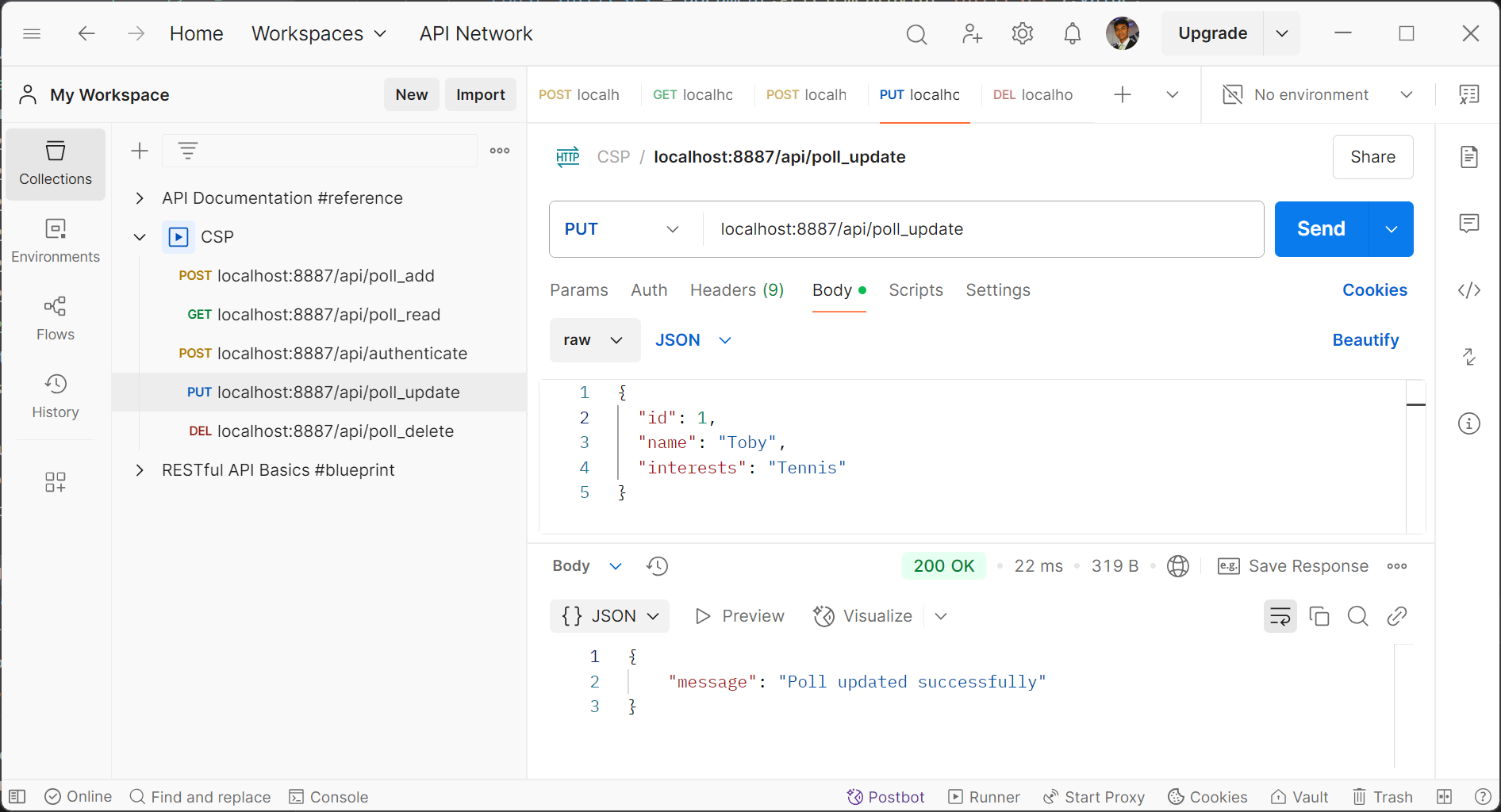The height and width of the screenshot is (812, 1501).
Task: Open the notifications bell
Action: click(1072, 33)
